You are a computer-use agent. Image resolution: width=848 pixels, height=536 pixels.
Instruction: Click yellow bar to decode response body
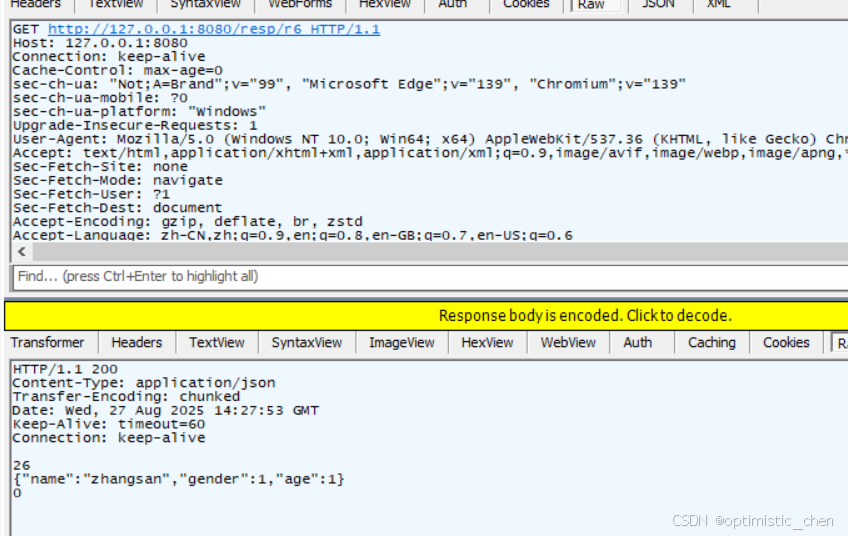click(x=426, y=315)
